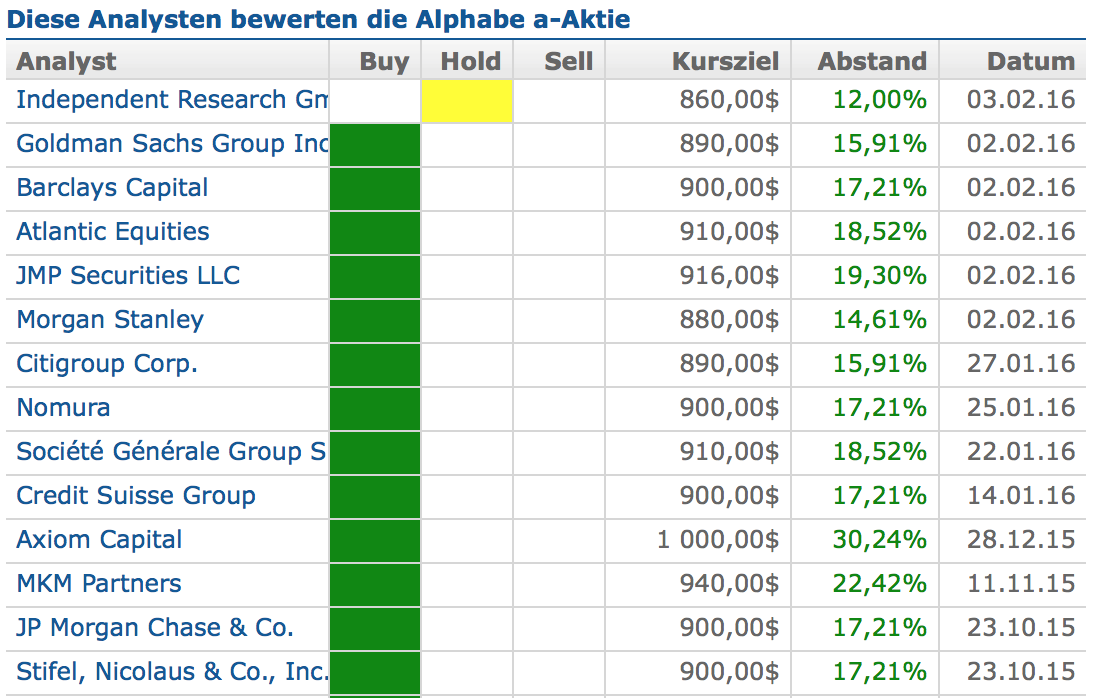Sort by the Datum column header
1094x698 pixels.
[x=1030, y=61]
